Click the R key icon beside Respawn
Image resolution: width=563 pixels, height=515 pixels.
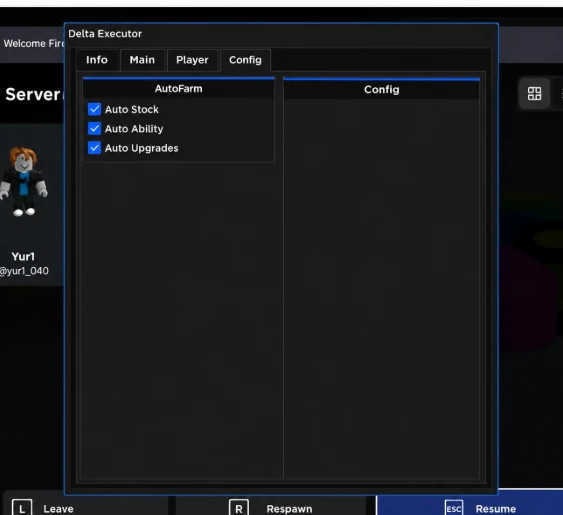point(239,507)
